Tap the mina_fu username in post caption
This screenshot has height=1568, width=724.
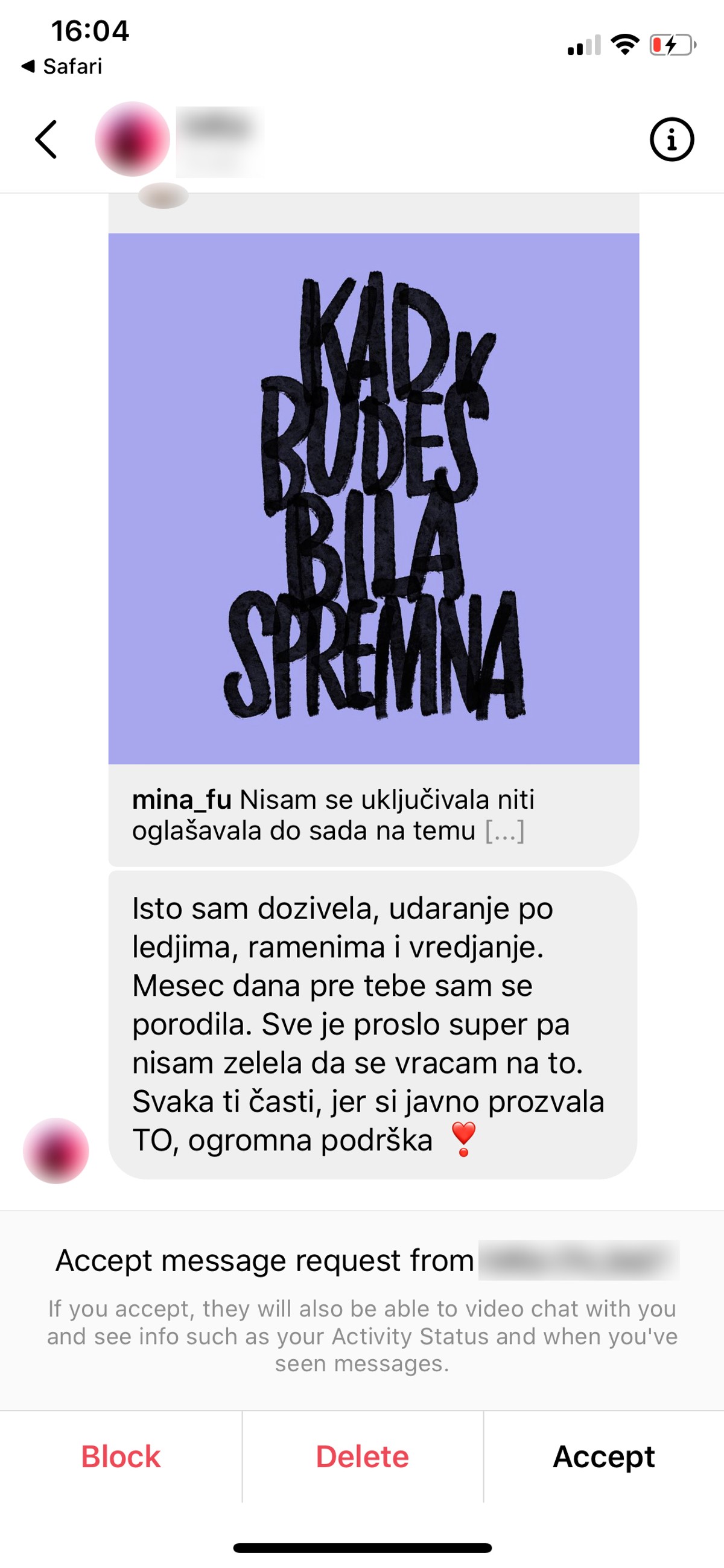coord(182,799)
